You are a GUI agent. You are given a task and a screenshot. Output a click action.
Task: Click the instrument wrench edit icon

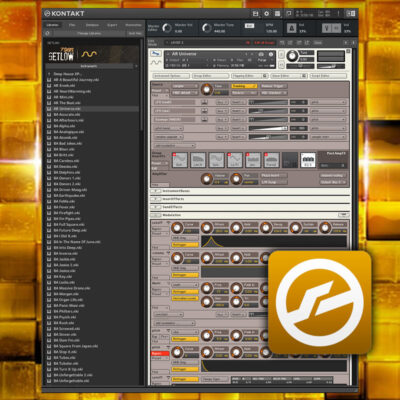tap(156, 54)
